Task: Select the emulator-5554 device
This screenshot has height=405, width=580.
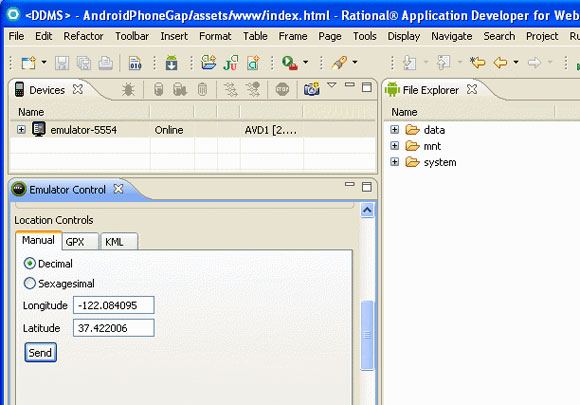Action: pos(83,130)
